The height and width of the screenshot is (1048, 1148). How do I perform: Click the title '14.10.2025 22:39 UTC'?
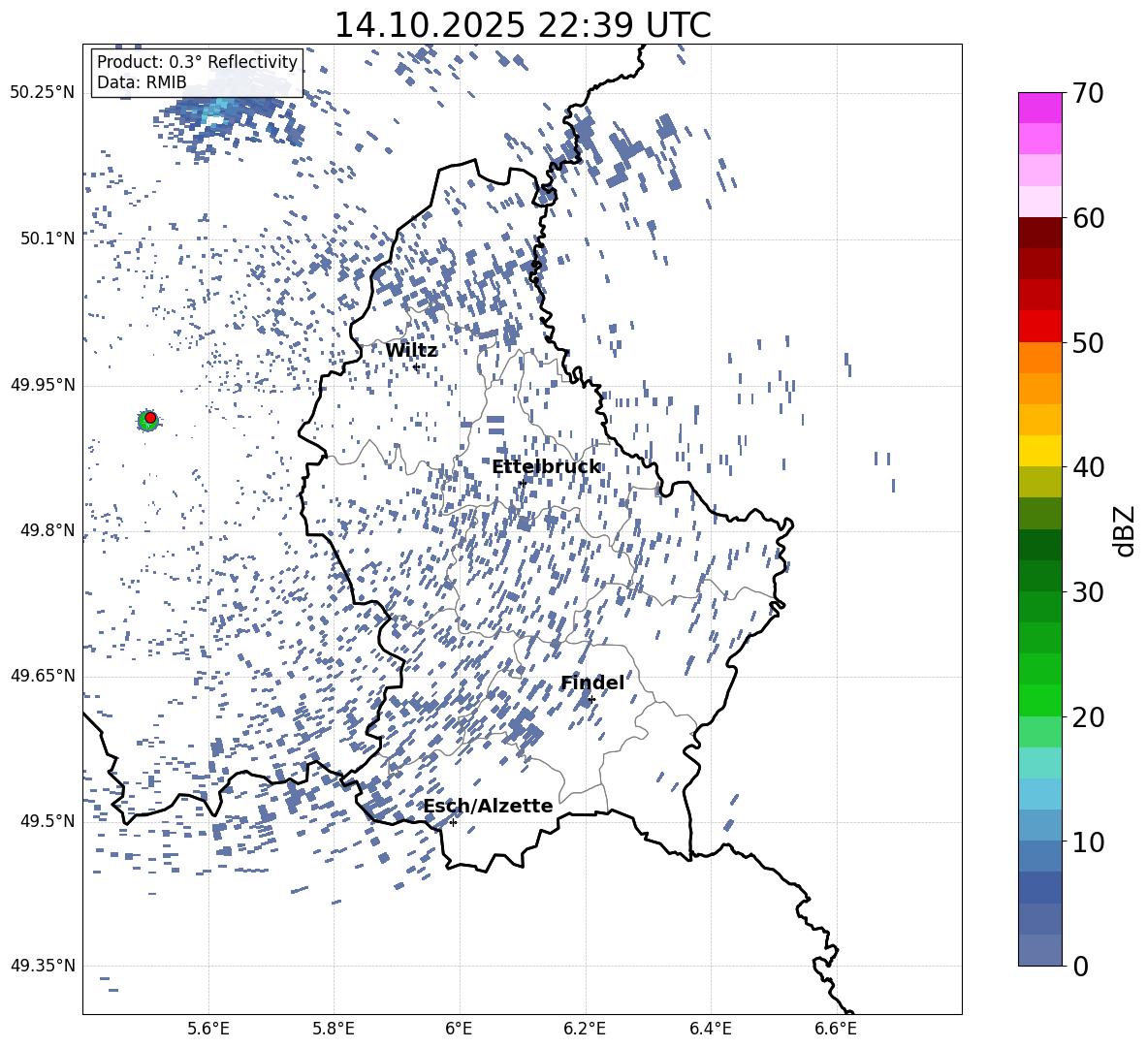click(522, 25)
